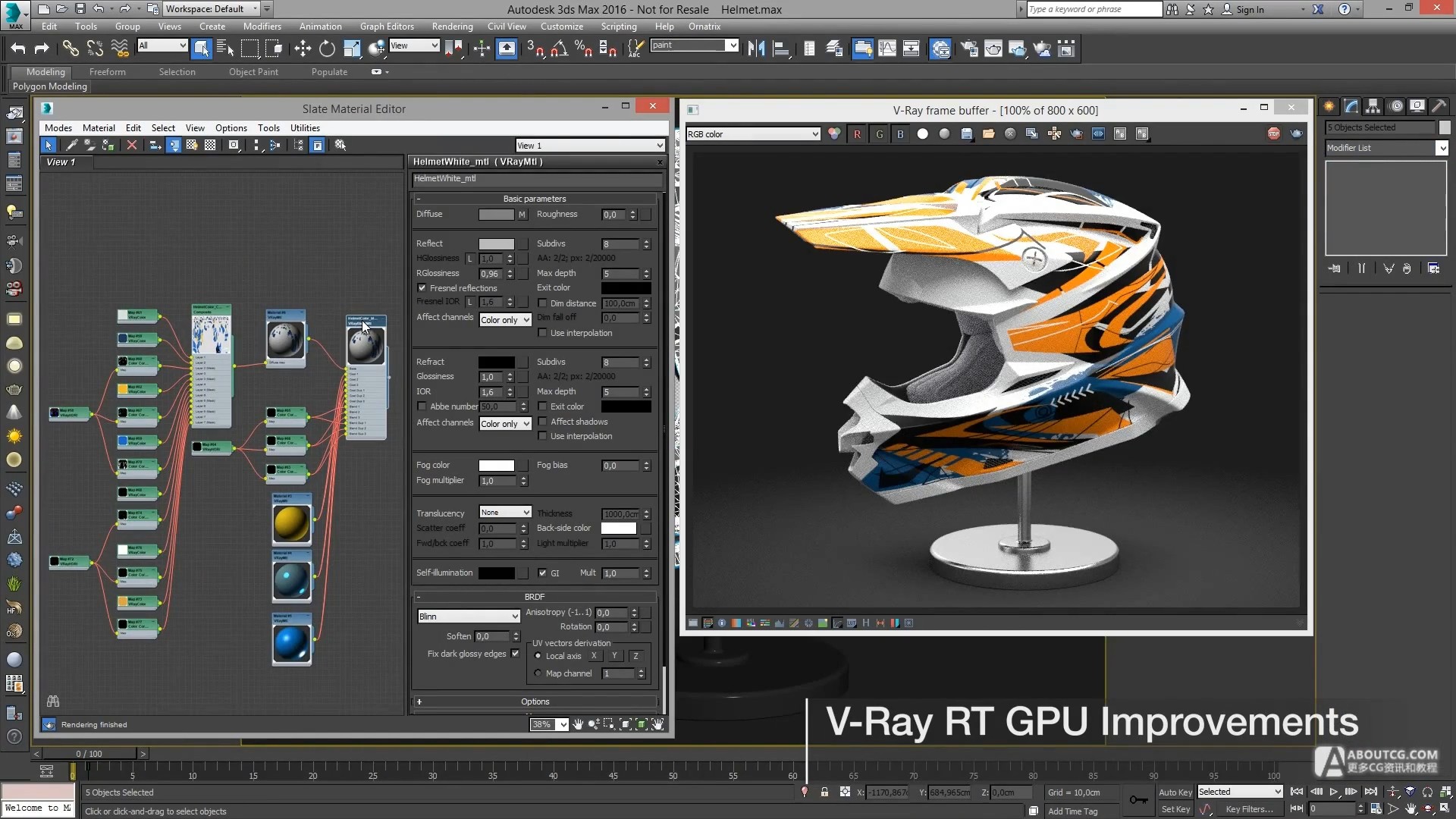The width and height of the screenshot is (1456, 819).
Task: Open the Utilities menu in Slate editor
Action: [x=305, y=128]
